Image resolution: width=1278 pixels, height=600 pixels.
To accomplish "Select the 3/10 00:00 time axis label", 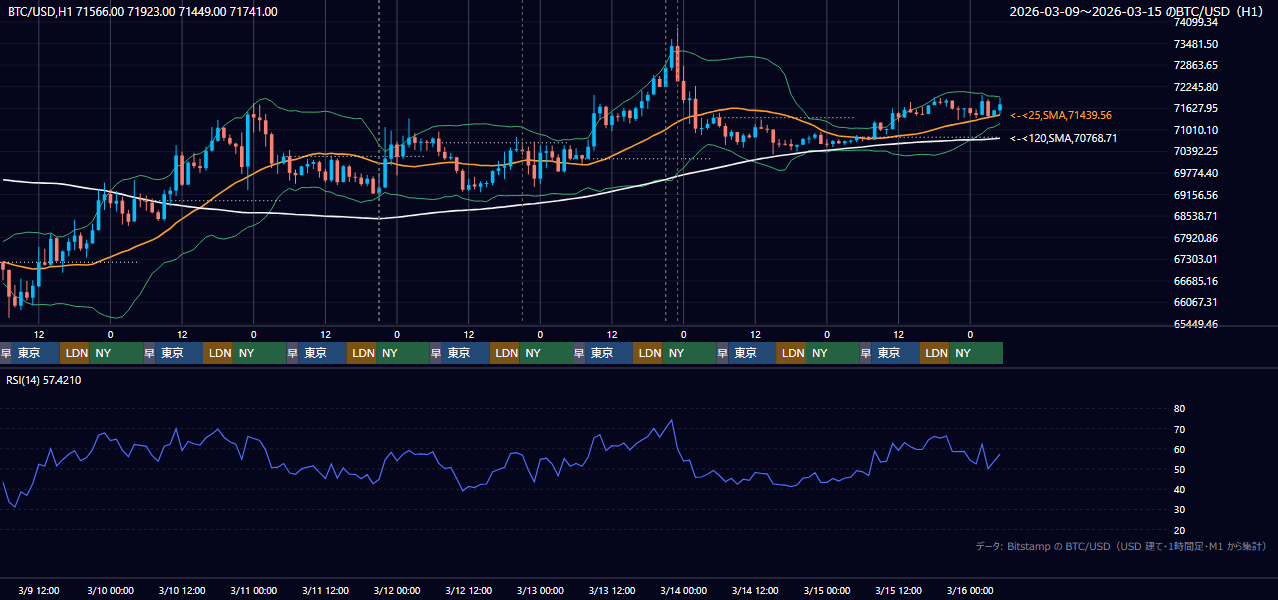I will (x=110, y=590).
